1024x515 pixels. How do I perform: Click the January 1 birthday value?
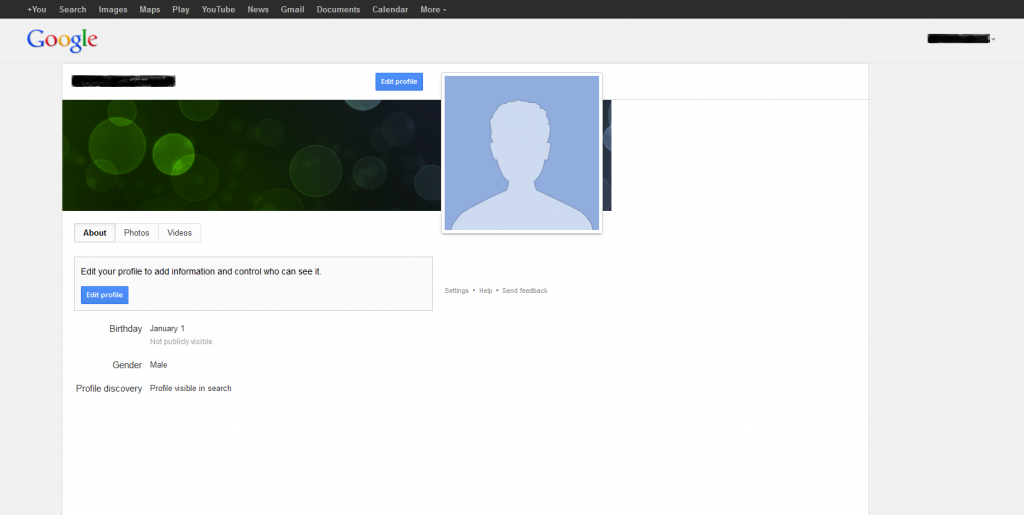[167, 328]
